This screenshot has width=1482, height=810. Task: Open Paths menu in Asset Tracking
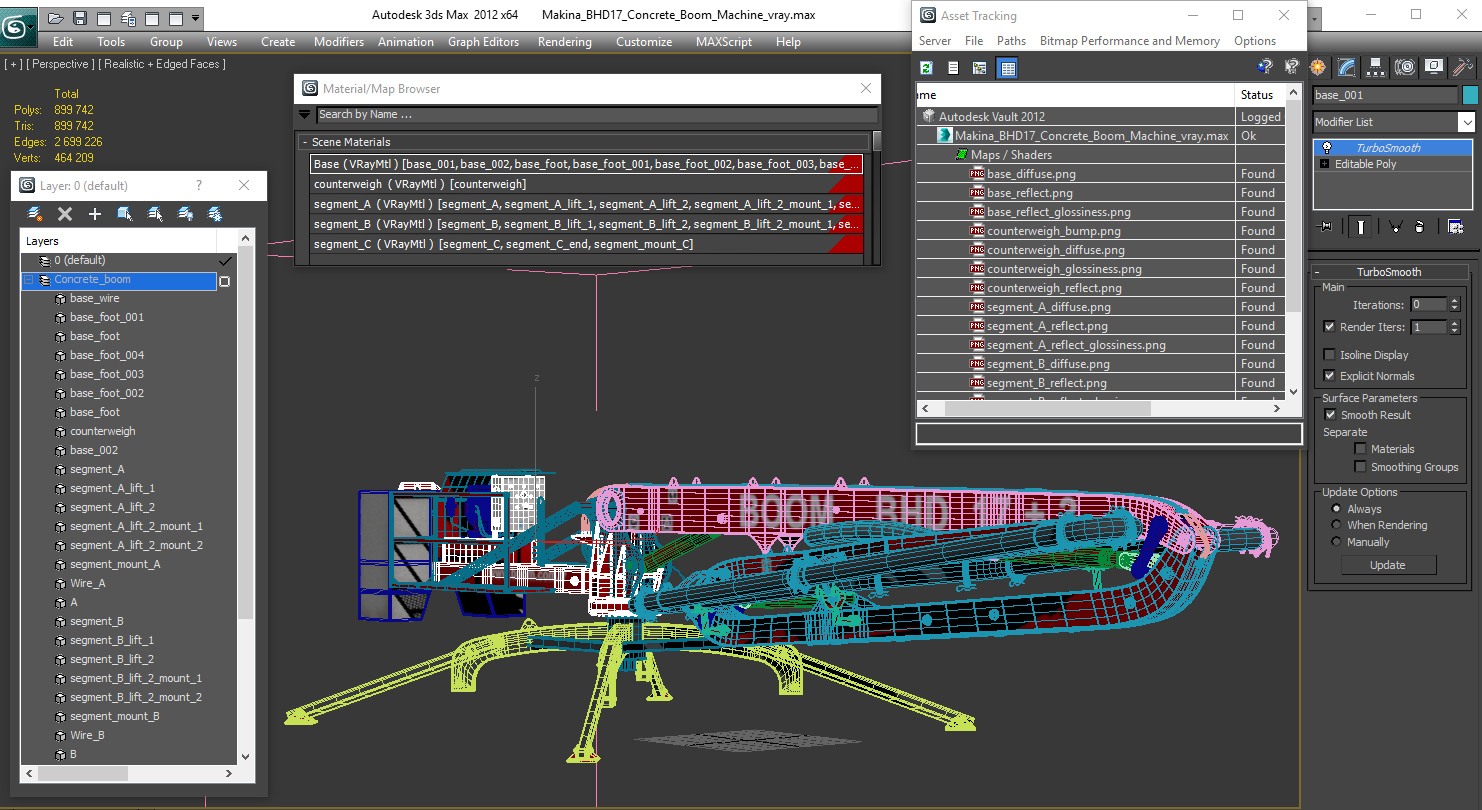pos(1011,41)
